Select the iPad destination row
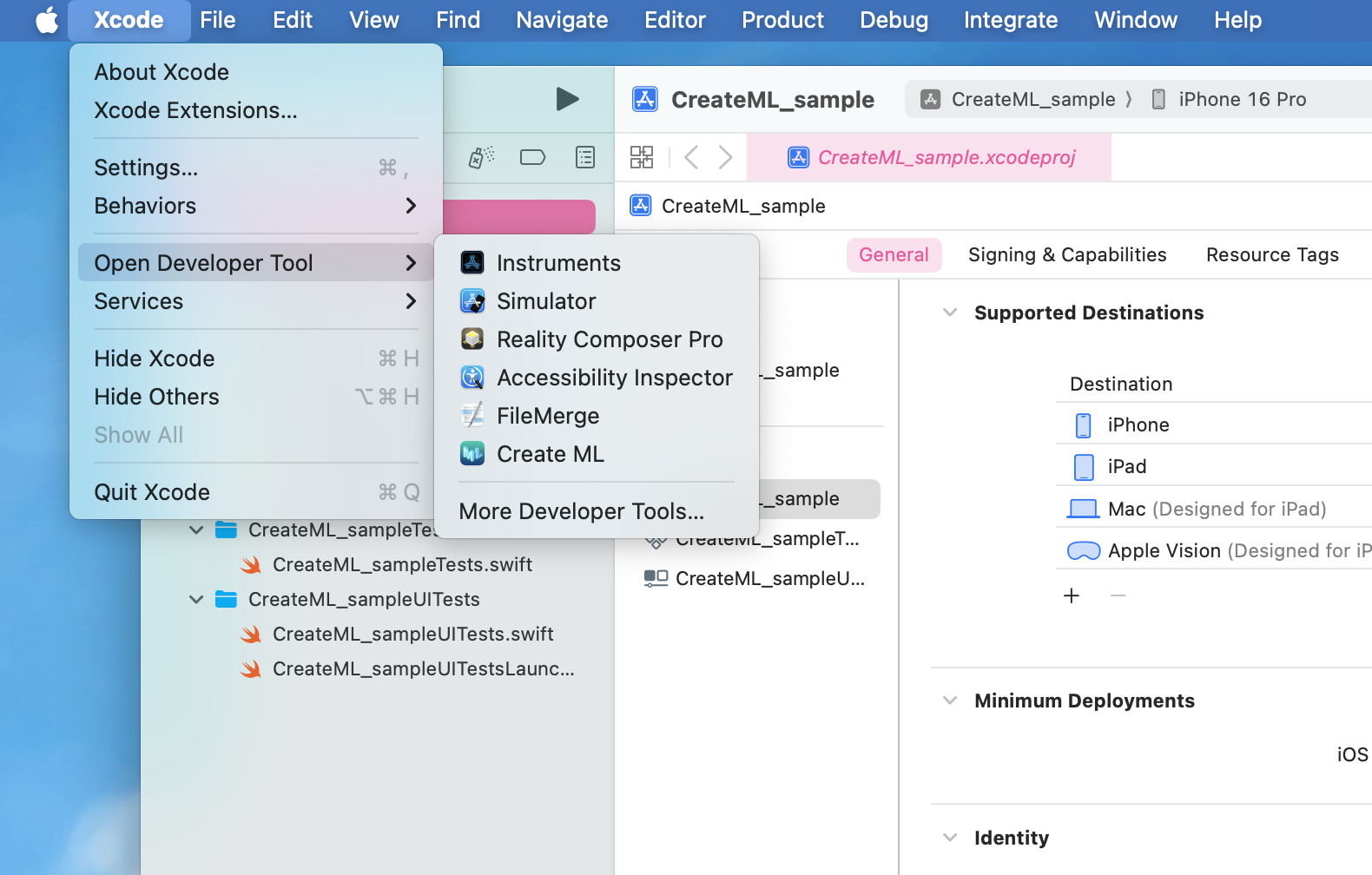1372x875 pixels. point(1214,466)
